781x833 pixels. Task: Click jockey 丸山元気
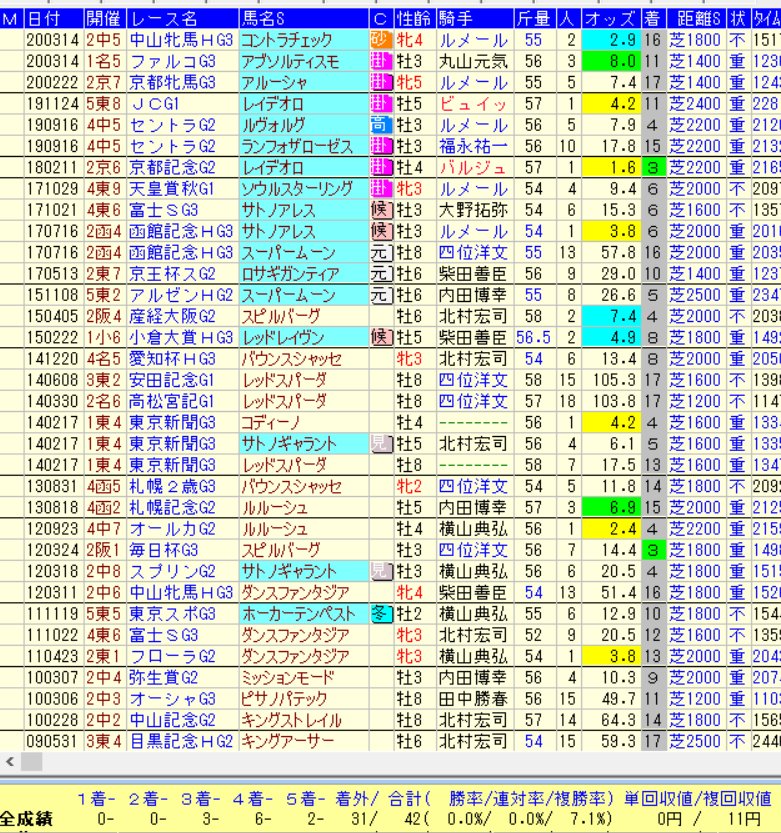(x=473, y=61)
